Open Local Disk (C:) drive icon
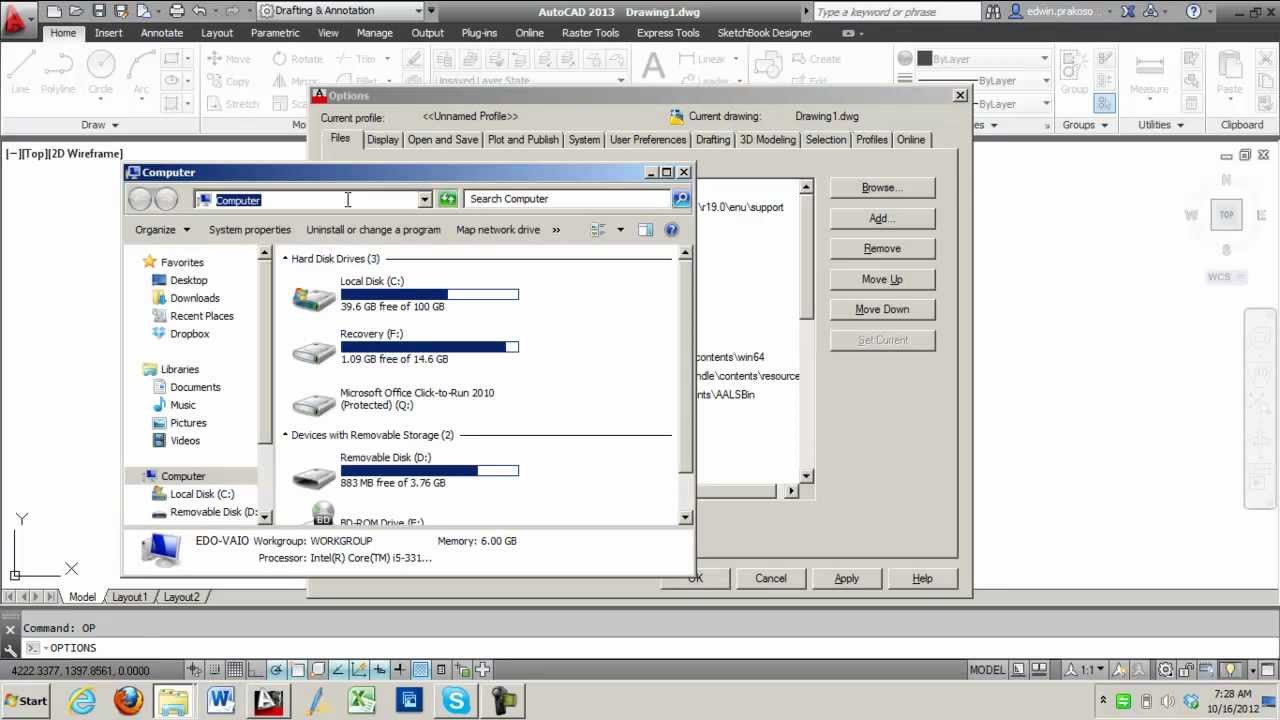The width and height of the screenshot is (1280, 720). [313, 297]
